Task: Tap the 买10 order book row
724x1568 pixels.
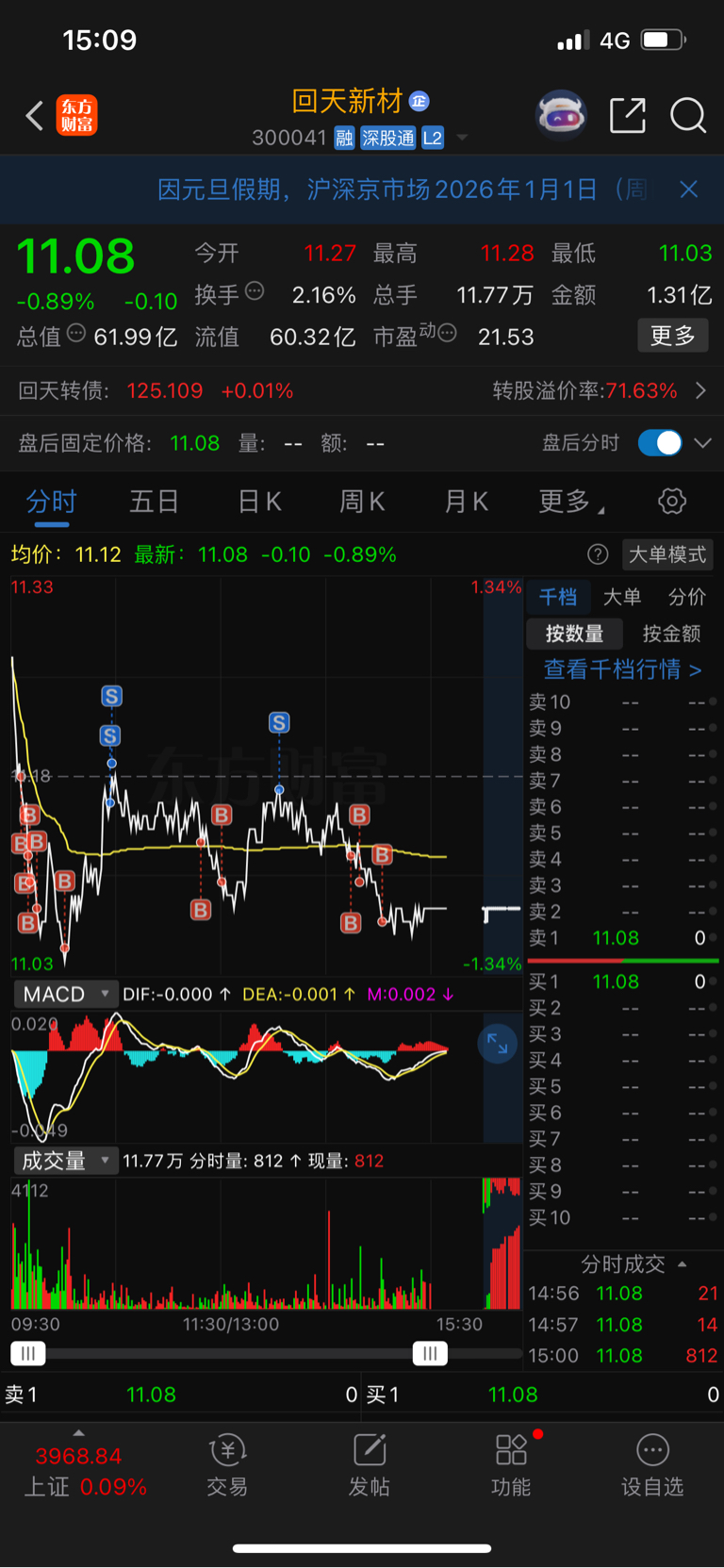Action: (622, 1218)
